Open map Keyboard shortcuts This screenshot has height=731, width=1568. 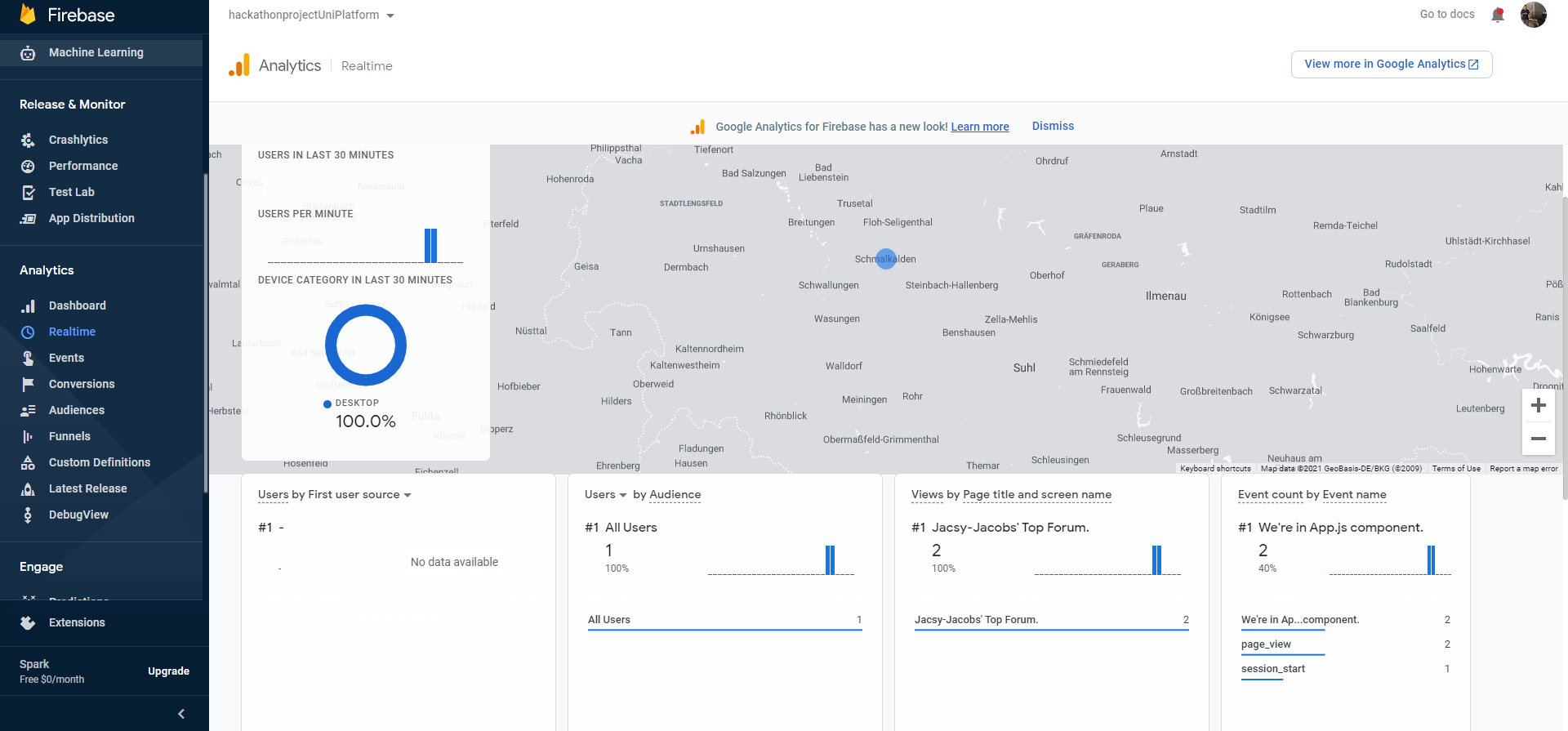click(x=1215, y=469)
